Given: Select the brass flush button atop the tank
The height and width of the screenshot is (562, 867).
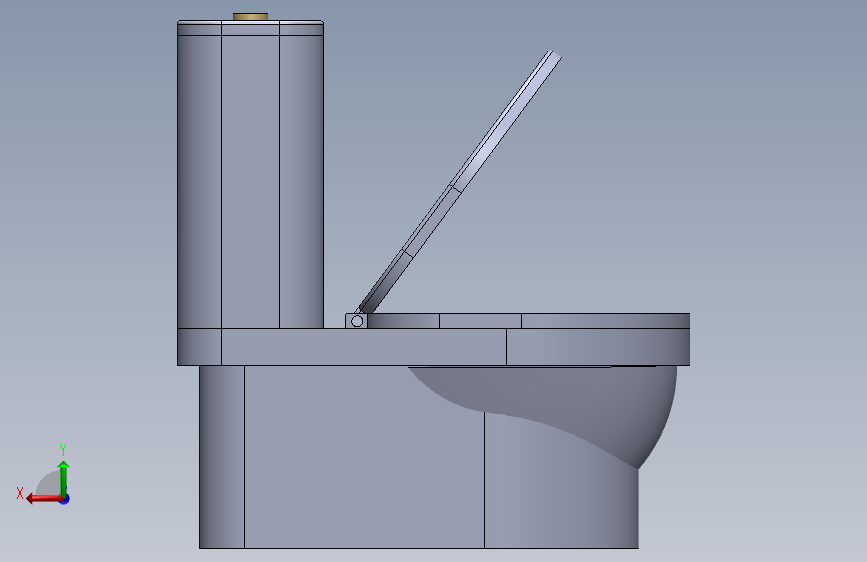Looking at the screenshot, I should tap(250, 17).
